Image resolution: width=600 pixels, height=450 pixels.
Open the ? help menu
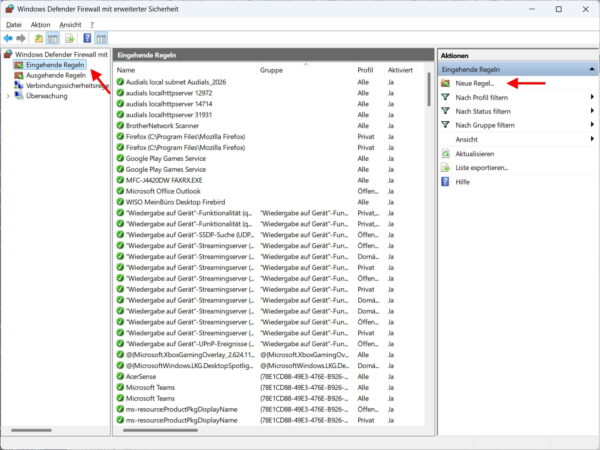pos(92,25)
